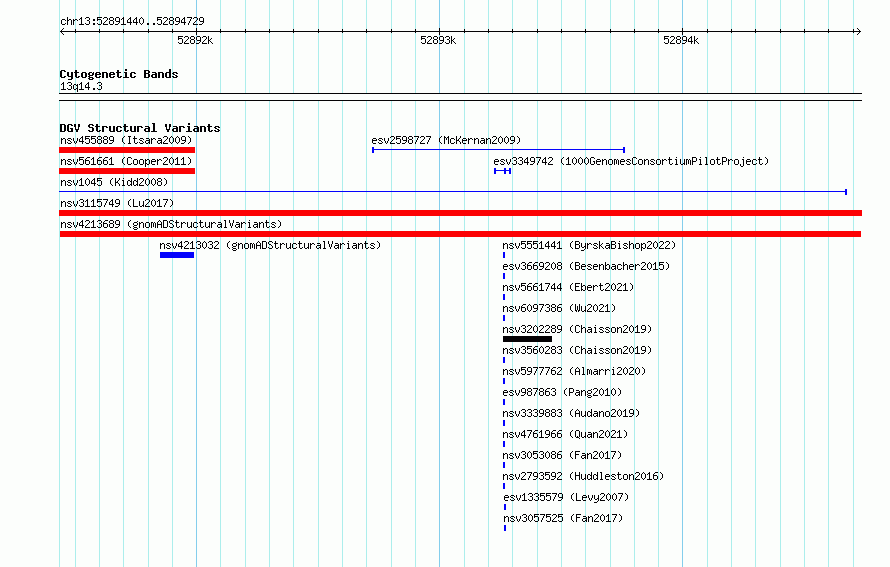
Task: Click nsv4761966 (Quan2021) variant
Action: 565,434
